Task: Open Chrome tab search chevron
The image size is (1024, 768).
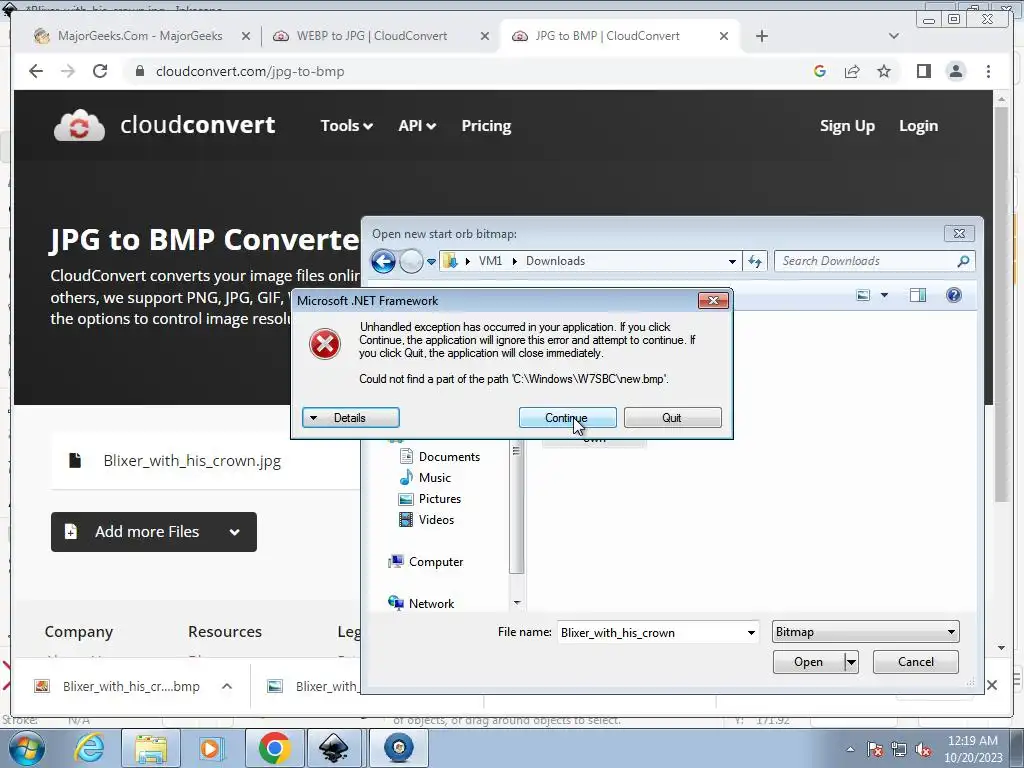Action: point(894,36)
